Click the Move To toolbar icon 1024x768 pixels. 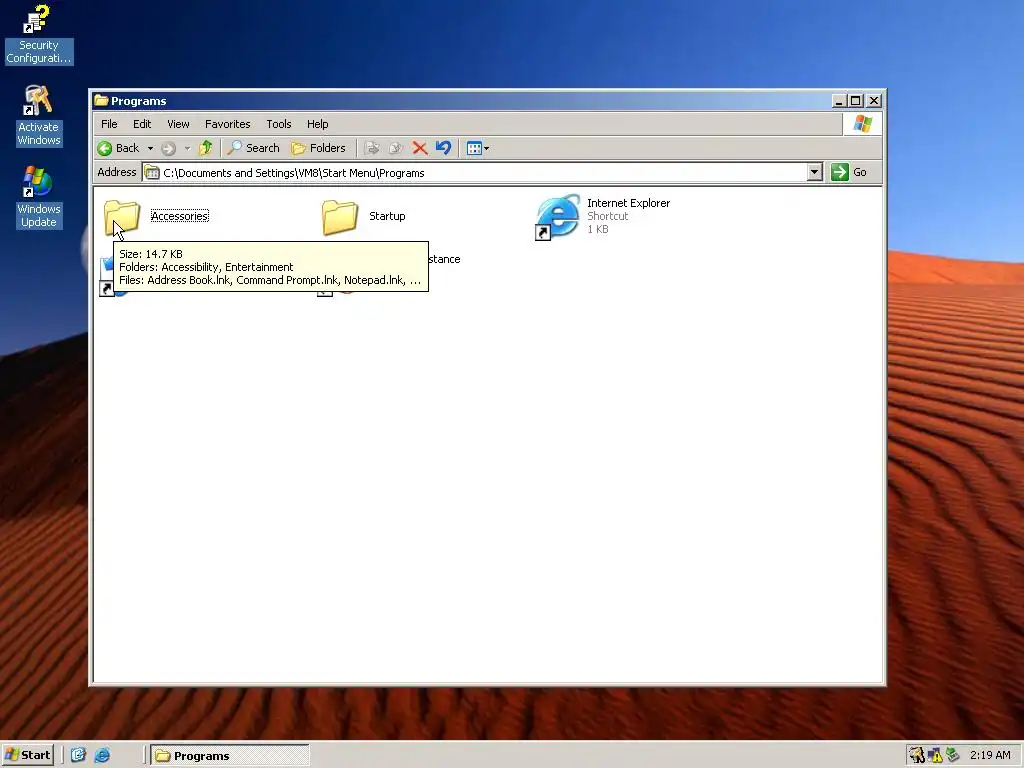pyautogui.click(x=372, y=148)
